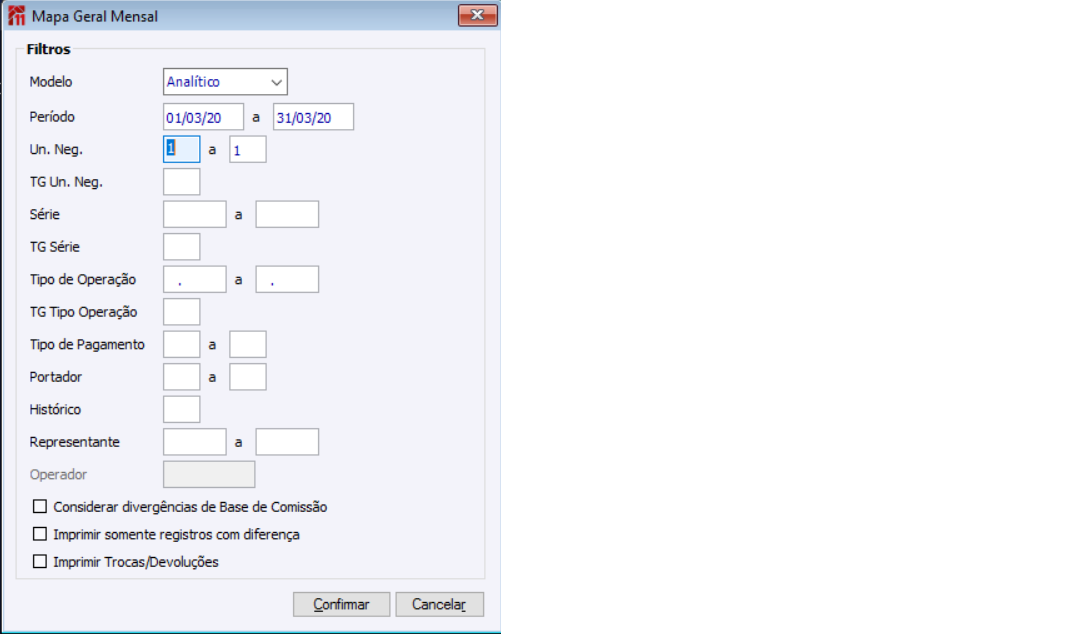1080x634 pixels.
Task: Click the TG Tipo Operação field
Action: 182,311
